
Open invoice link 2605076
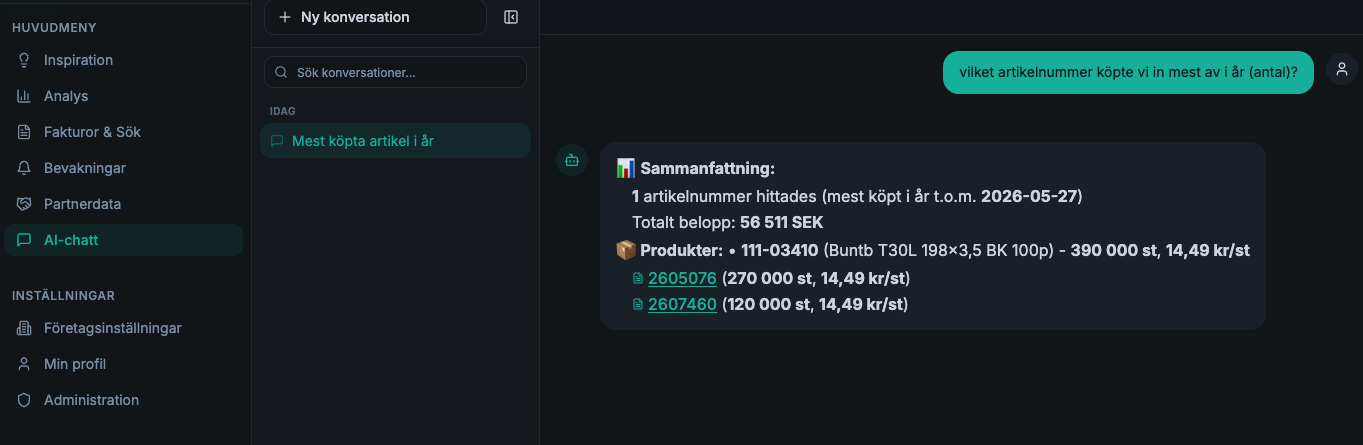pyautogui.click(x=682, y=278)
